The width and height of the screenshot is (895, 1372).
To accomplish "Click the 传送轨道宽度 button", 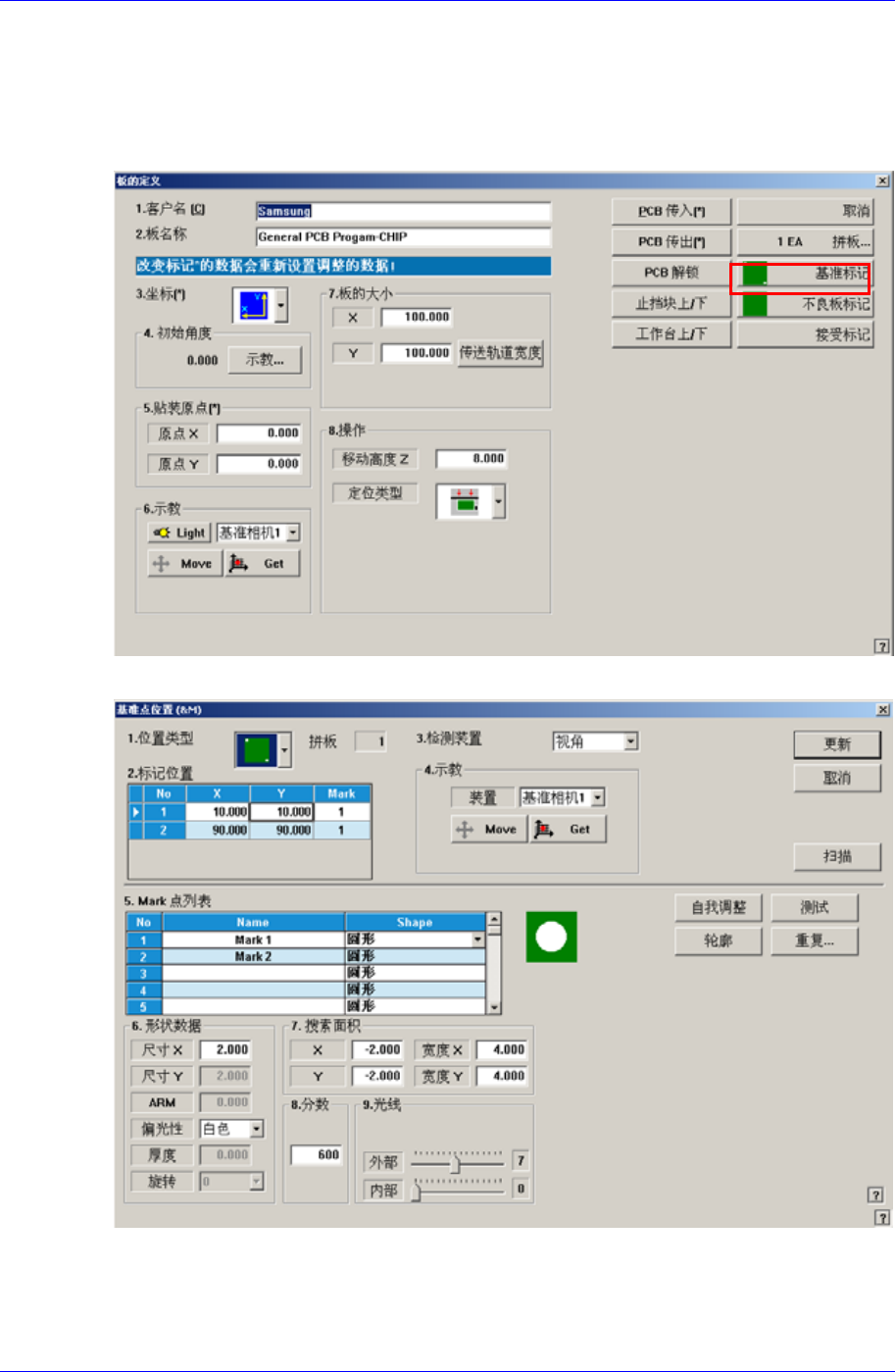I will (501, 353).
